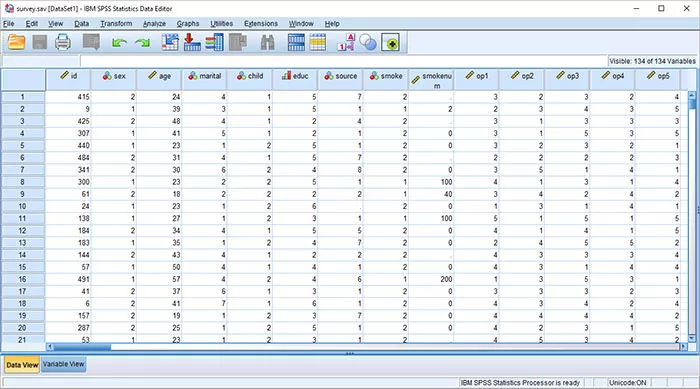Click the nominal icon on sex header
The height and width of the screenshot is (389, 700).
pos(107,76)
